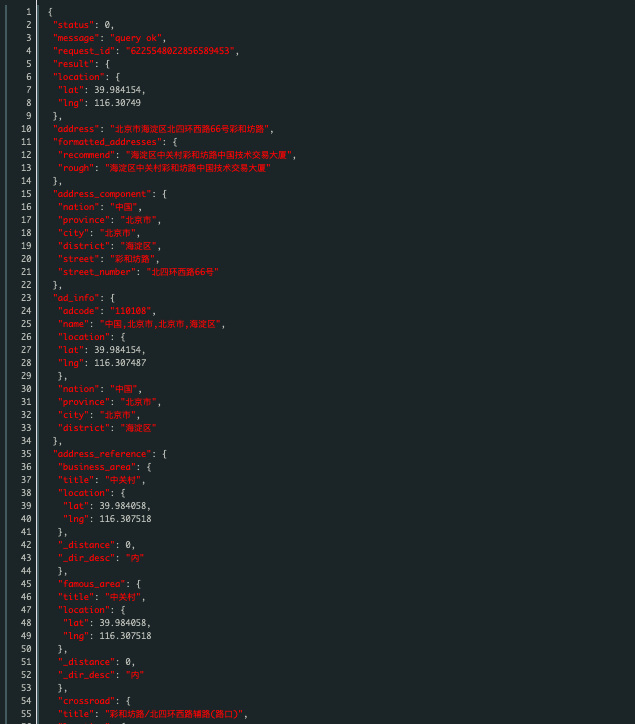Click the "query ok" message value
635x724 pixels.
click(x=135, y=38)
